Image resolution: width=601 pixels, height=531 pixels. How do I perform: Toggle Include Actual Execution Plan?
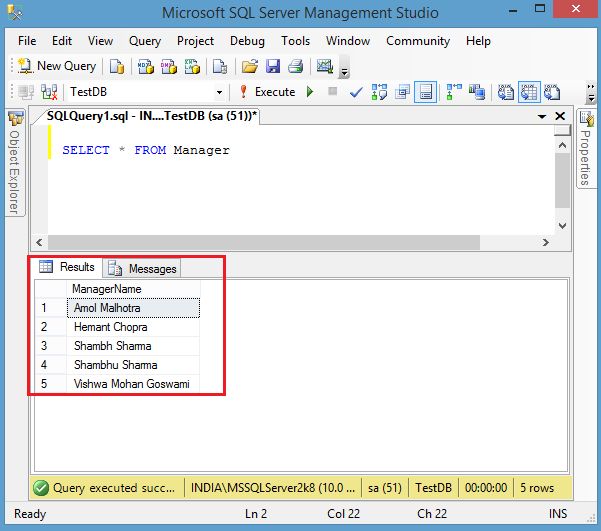coord(454,92)
